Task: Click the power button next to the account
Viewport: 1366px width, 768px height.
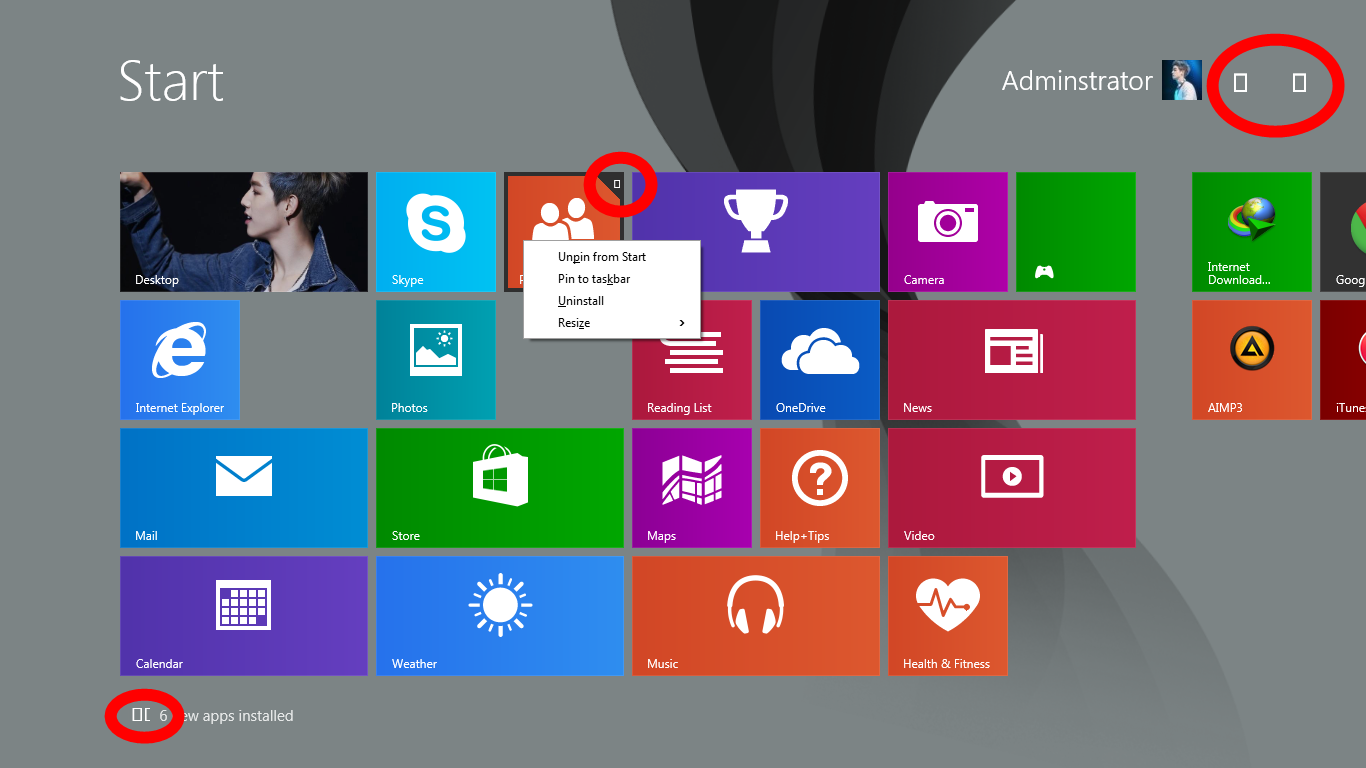Action: (1240, 83)
